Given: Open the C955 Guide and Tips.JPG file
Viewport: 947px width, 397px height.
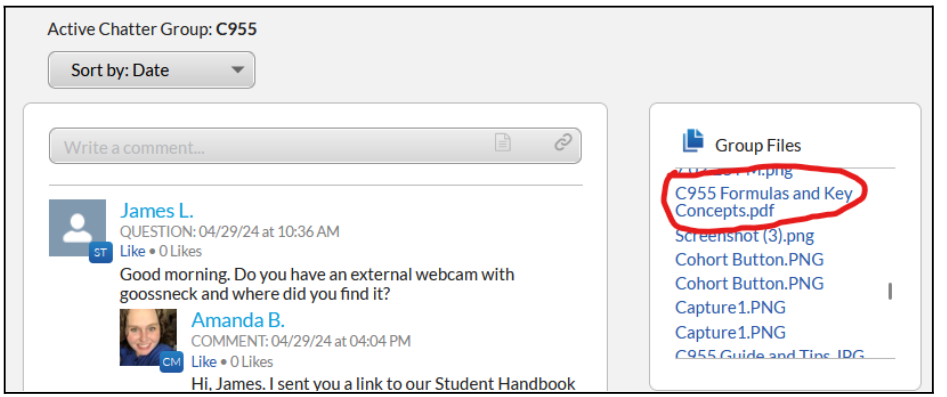Looking at the screenshot, I should 769,353.
